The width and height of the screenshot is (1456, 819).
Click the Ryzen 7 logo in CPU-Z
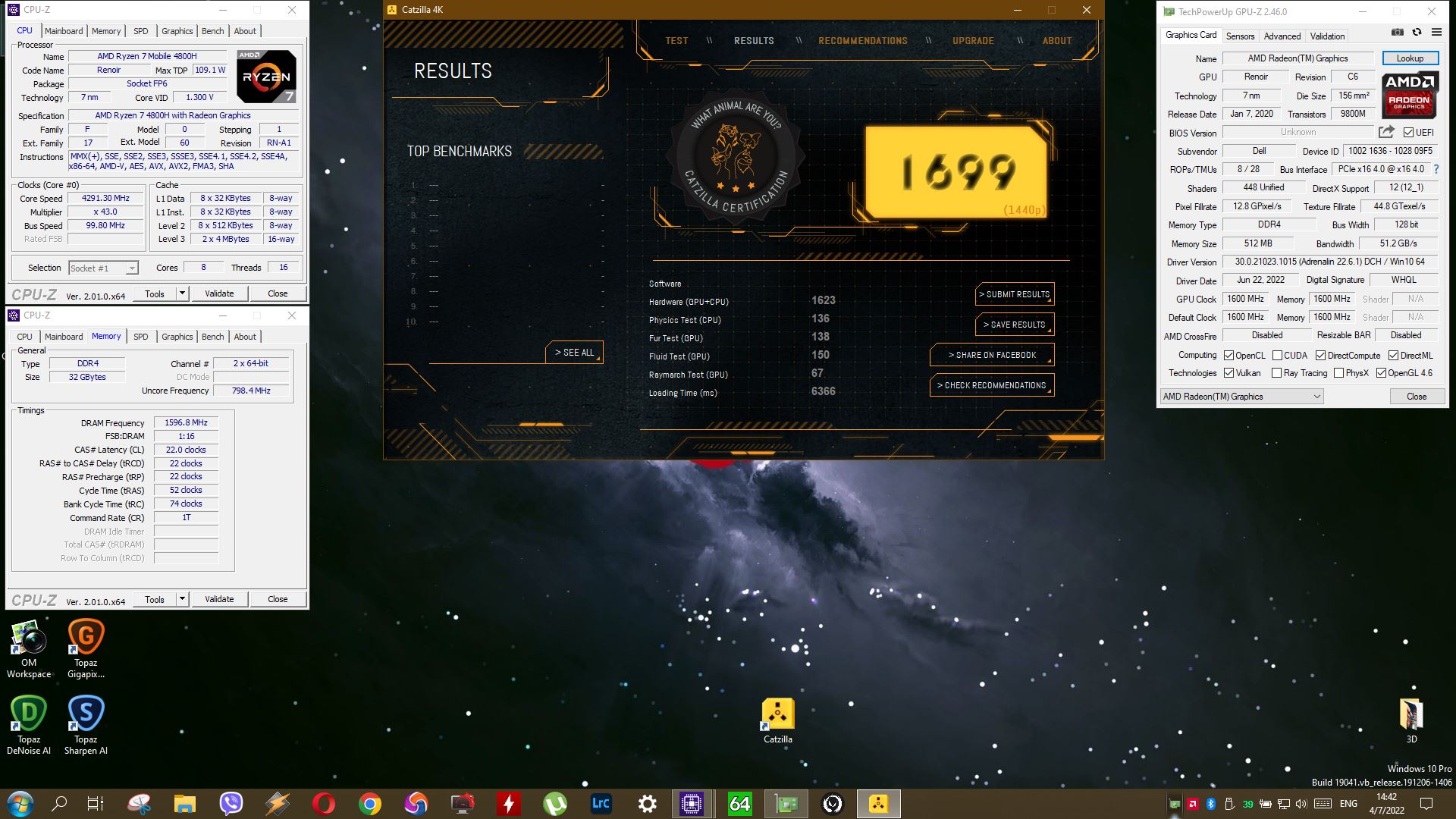tap(266, 77)
